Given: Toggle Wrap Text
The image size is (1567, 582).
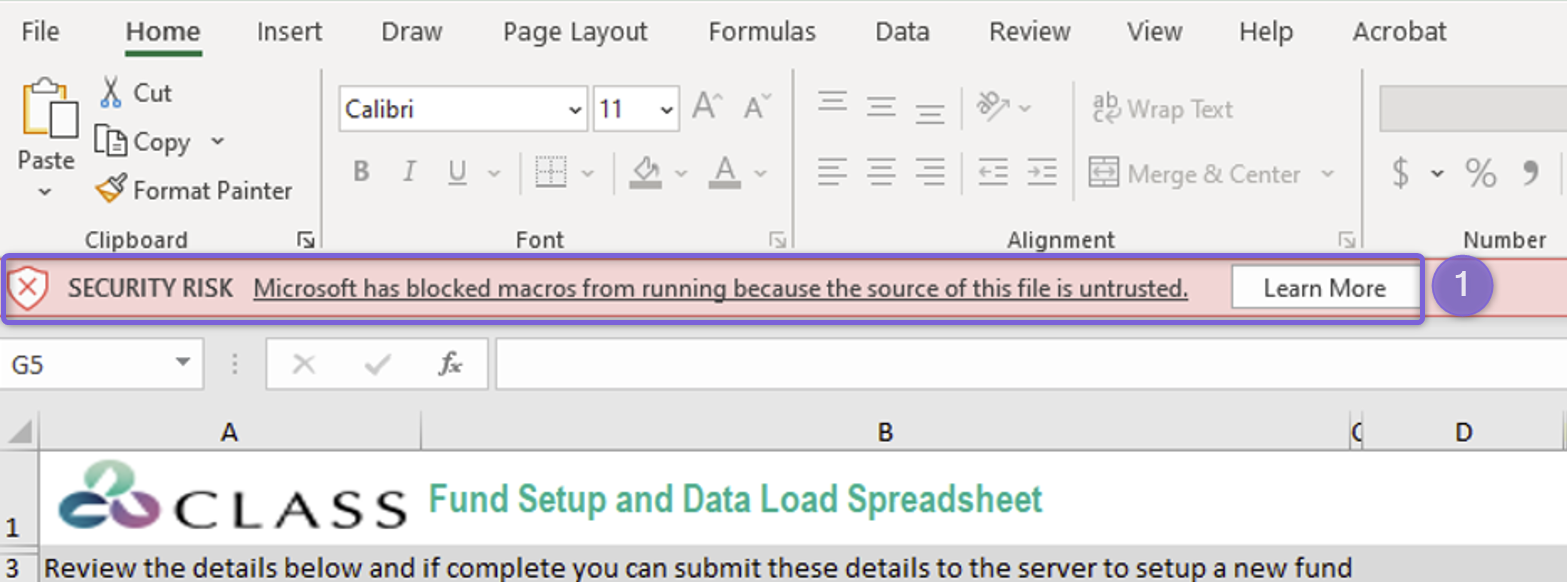Looking at the screenshot, I should (1163, 108).
